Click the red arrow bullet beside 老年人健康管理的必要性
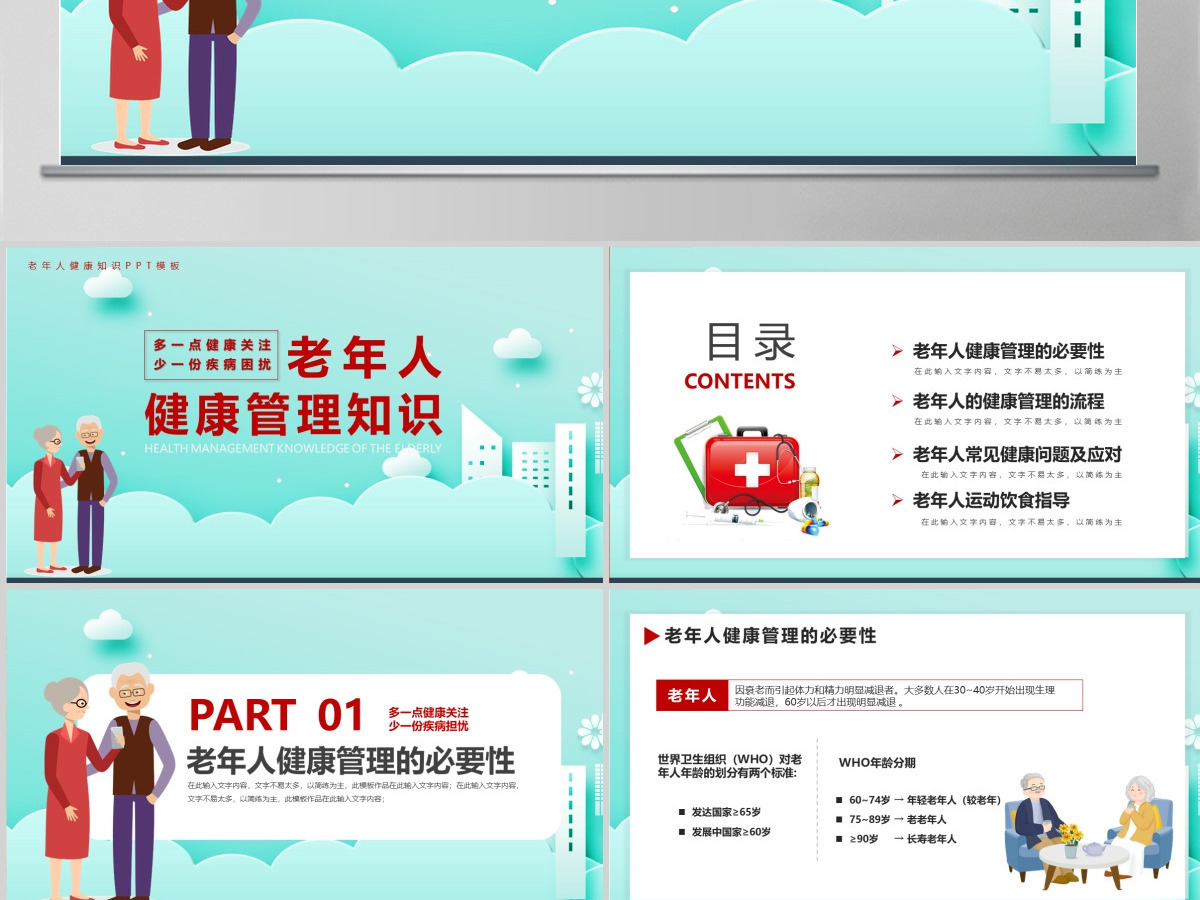1200x900 pixels. pyautogui.click(x=898, y=351)
